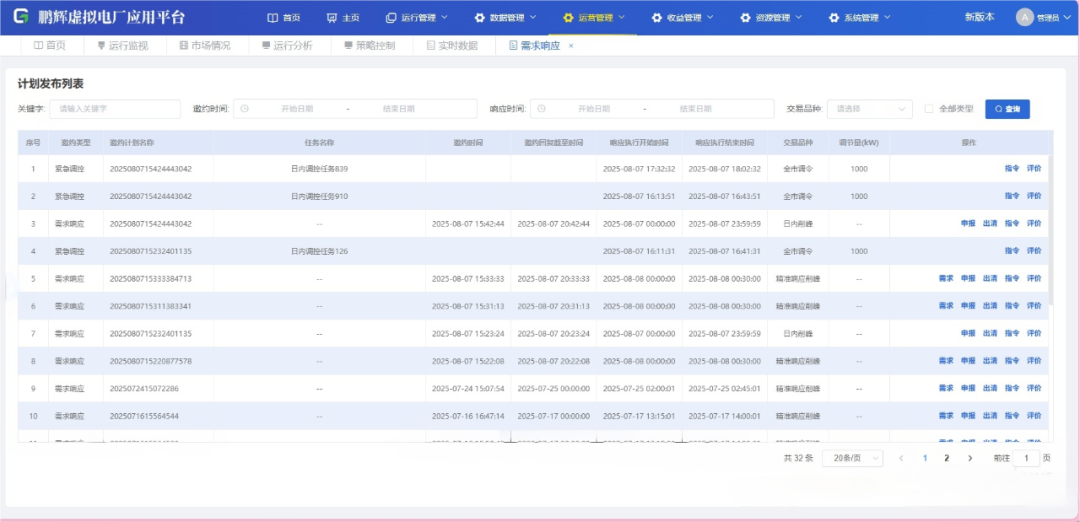Click the administrator avatar icon
1080x522 pixels.
[x=1024, y=17]
